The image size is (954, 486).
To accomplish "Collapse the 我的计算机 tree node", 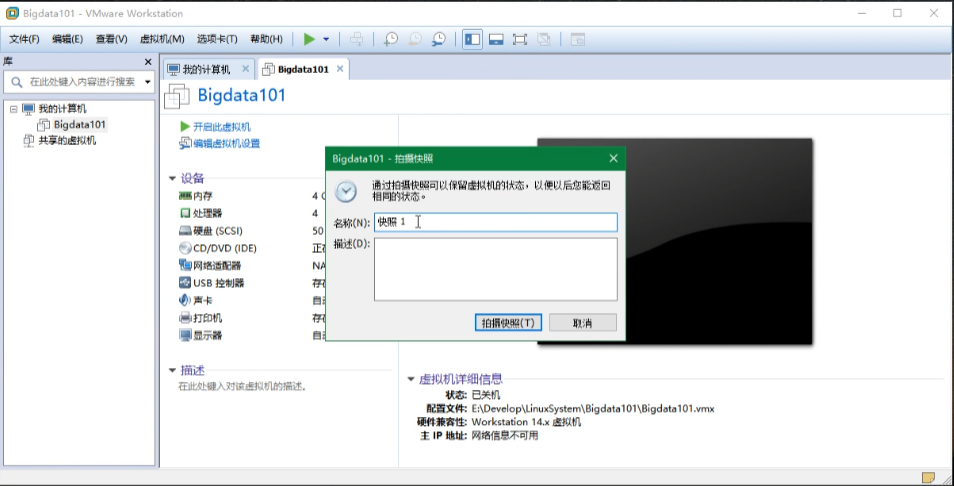I will pyautogui.click(x=13, y=109).
